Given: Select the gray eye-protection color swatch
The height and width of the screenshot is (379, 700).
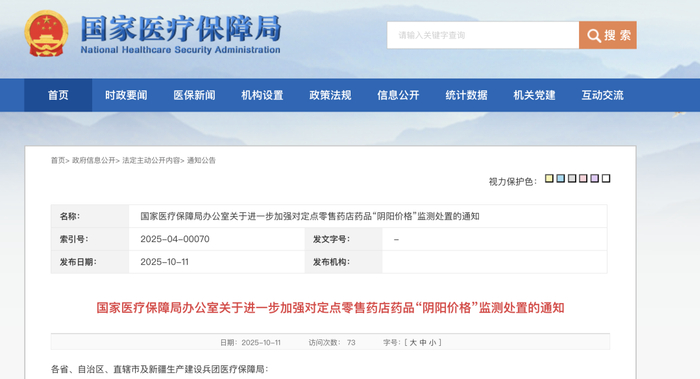Looking at the screenshot, I should 572,179.
